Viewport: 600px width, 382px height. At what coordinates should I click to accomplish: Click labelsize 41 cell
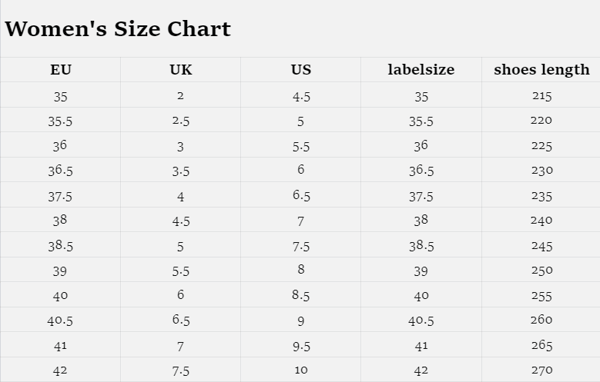(x=421, y=346)
